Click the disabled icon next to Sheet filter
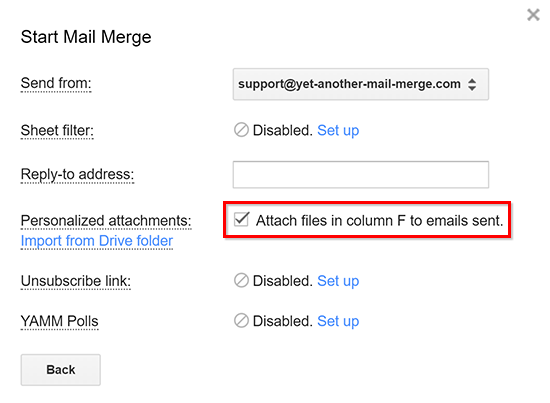 [x=241, y=130]
